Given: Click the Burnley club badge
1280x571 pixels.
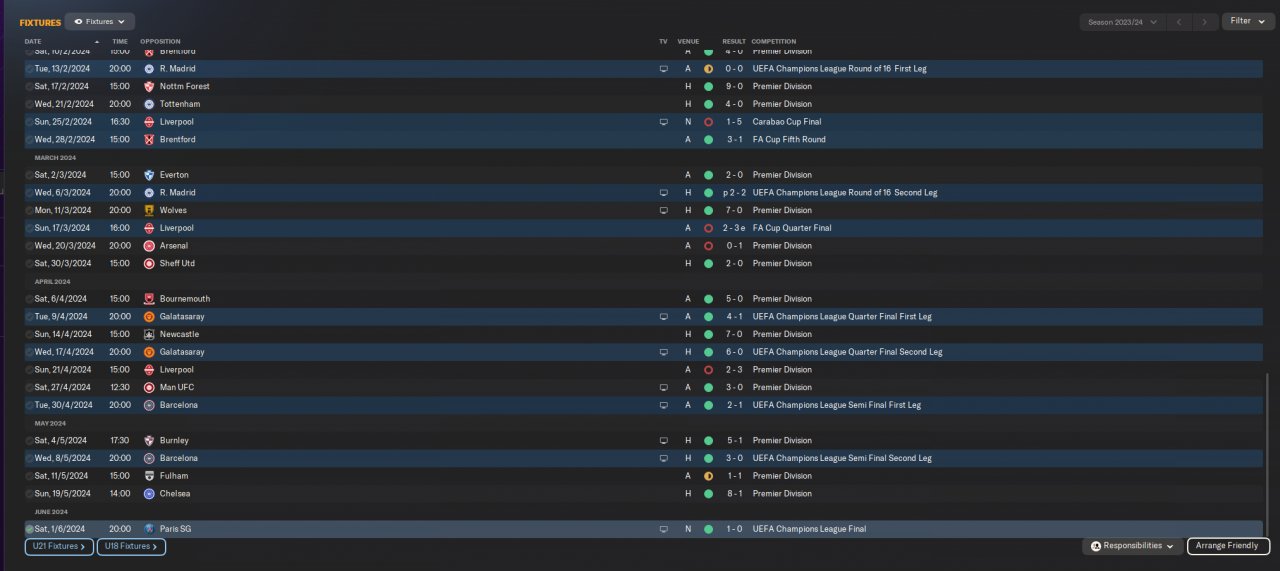Looking at the screenshot, I should [149, 440].
